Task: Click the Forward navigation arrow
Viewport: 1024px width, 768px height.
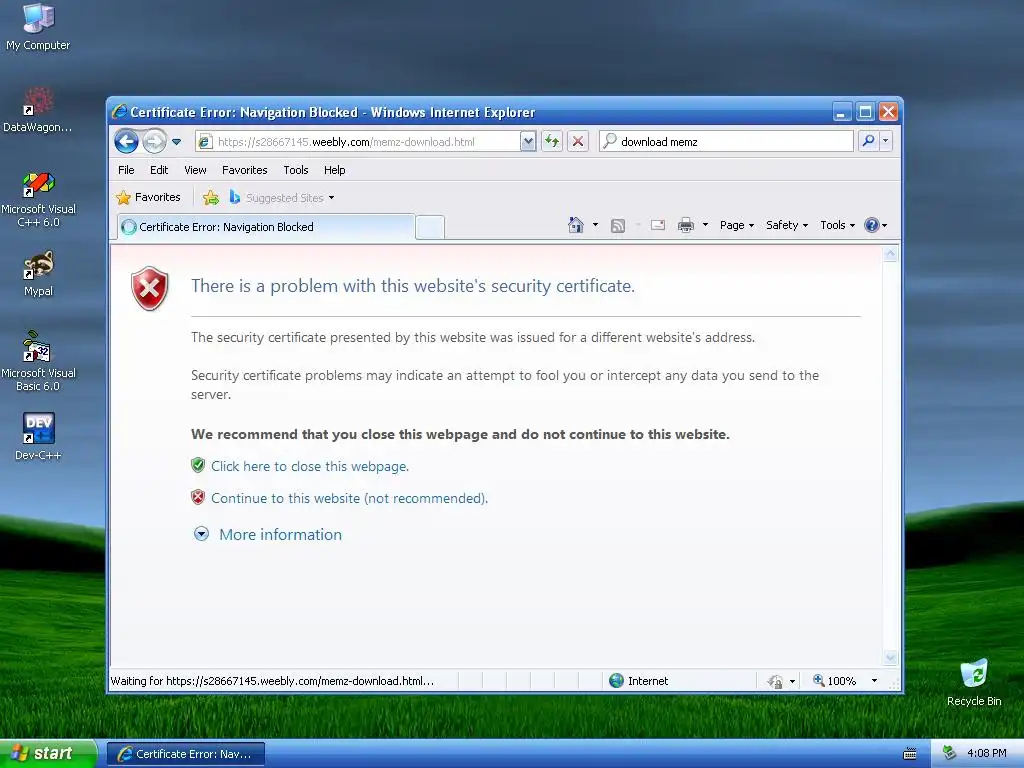Action: tap(154, 141)
